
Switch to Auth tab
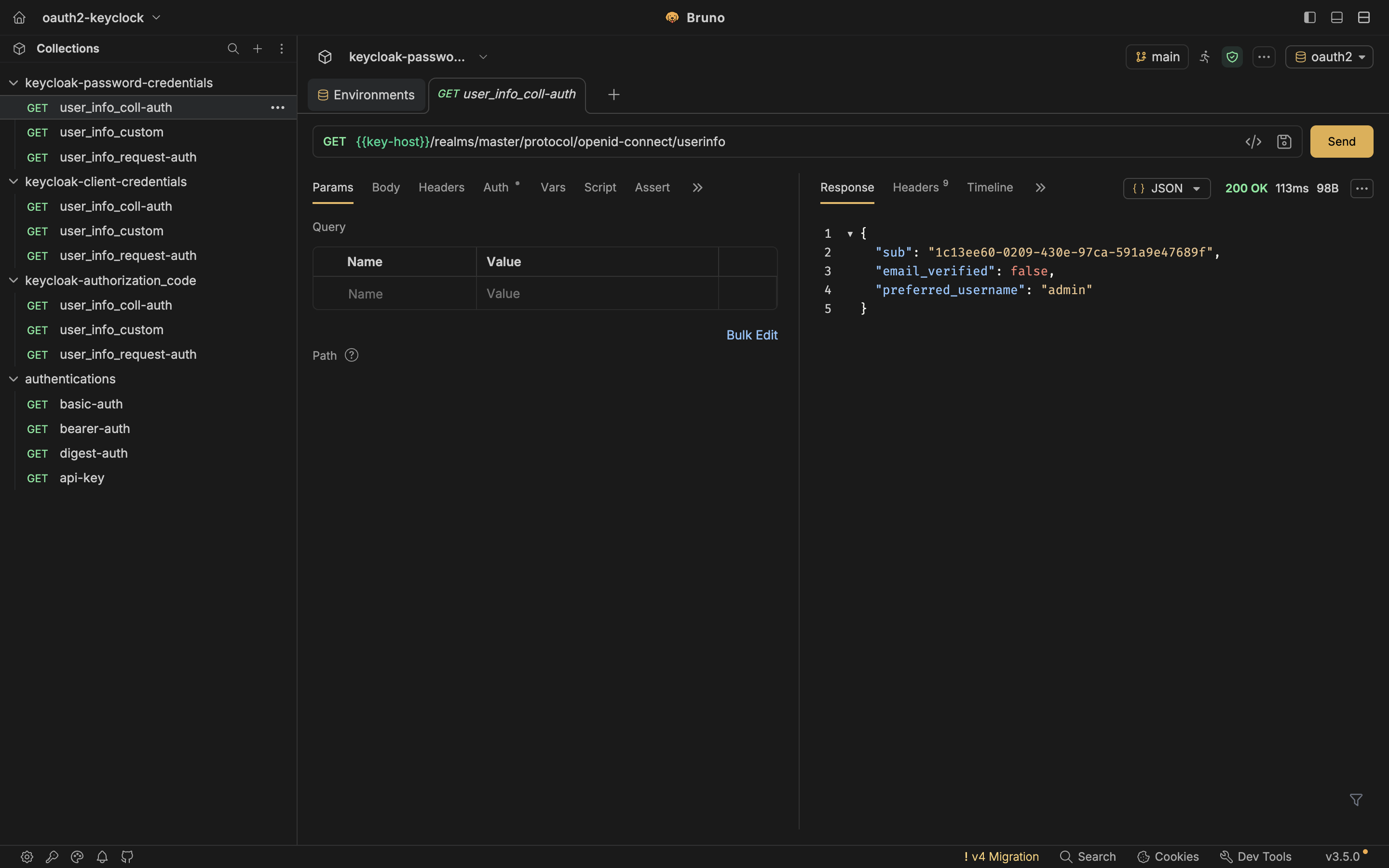pyautogui.click(x=496, y=187)
